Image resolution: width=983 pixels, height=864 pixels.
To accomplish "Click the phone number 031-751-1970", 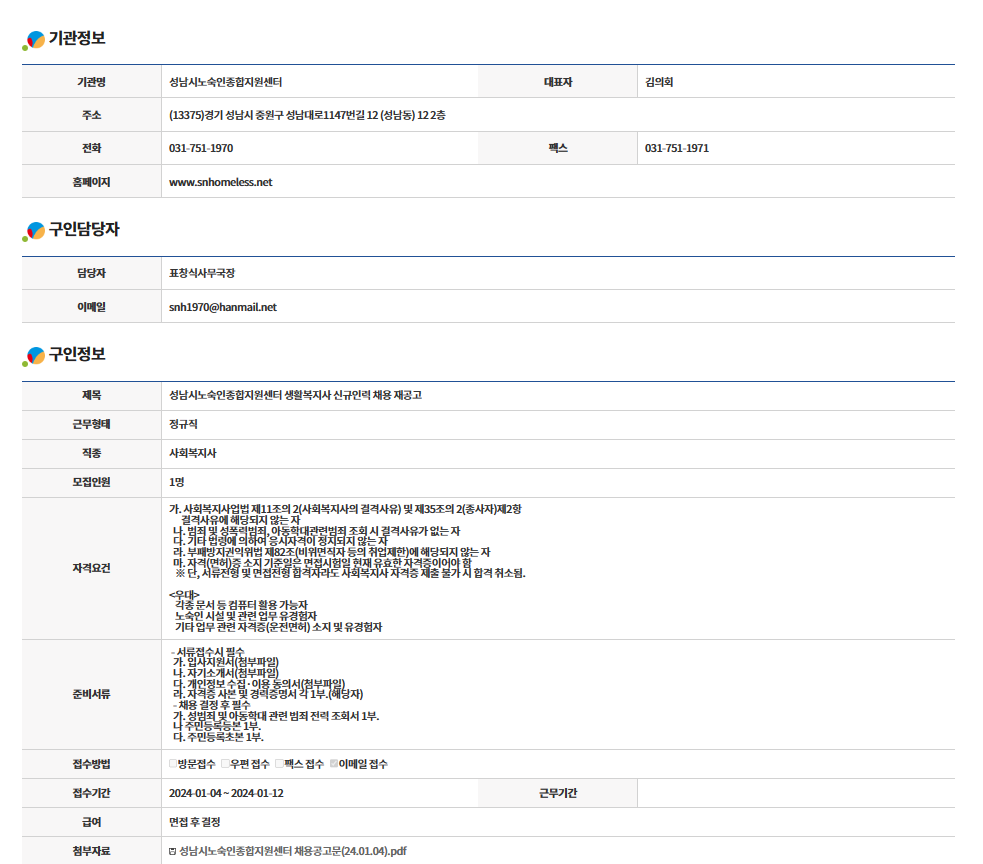I will [201, 148].
